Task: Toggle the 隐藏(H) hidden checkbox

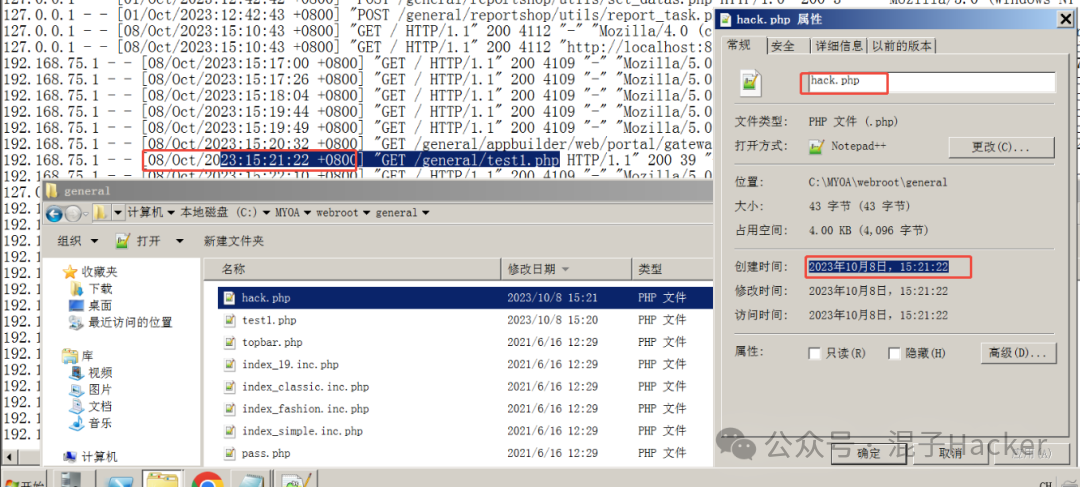Action: 895,353
